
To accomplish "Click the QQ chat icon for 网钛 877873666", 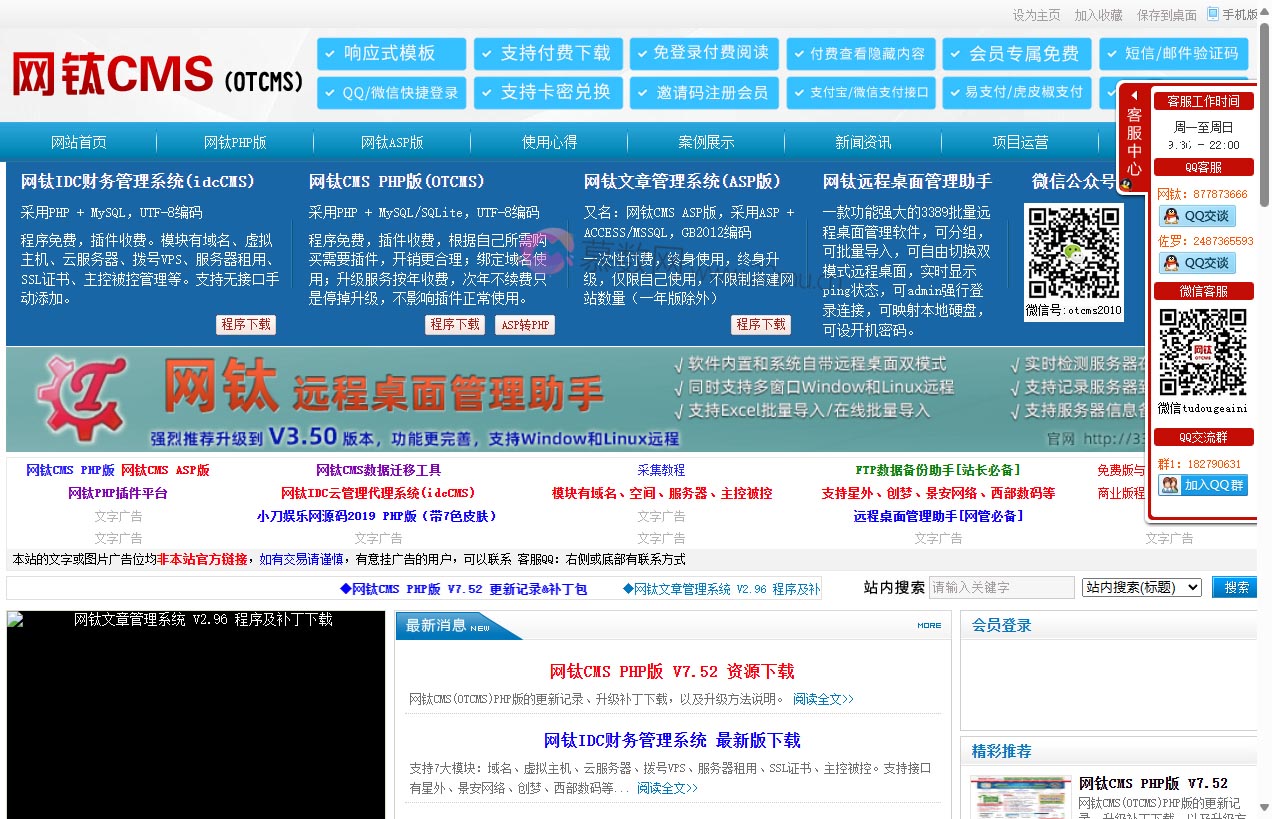I will [1196, 215].
